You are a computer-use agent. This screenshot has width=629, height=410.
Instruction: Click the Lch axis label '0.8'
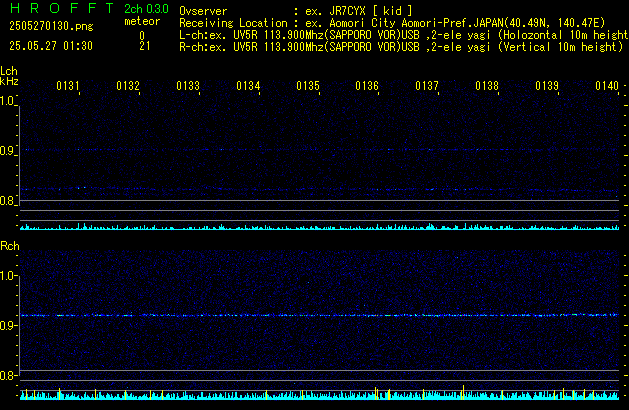click(x=7, y=201)
